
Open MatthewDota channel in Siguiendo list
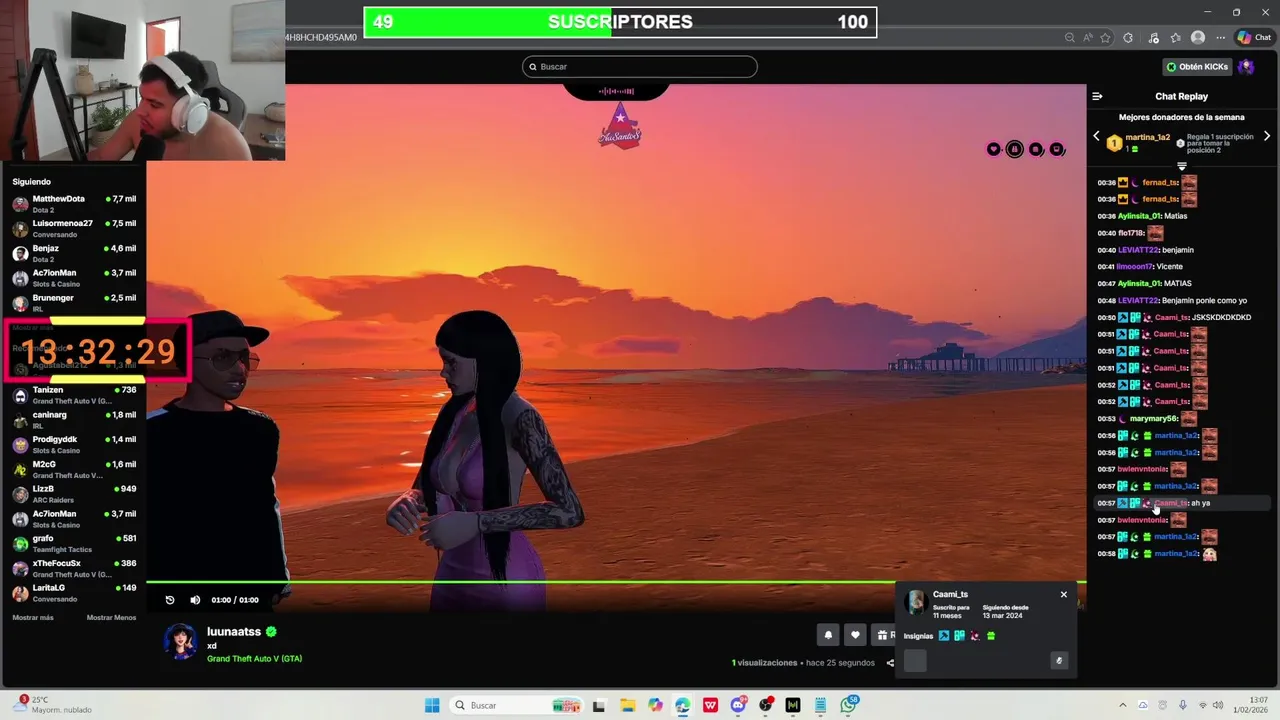click(x=74, y=204)
